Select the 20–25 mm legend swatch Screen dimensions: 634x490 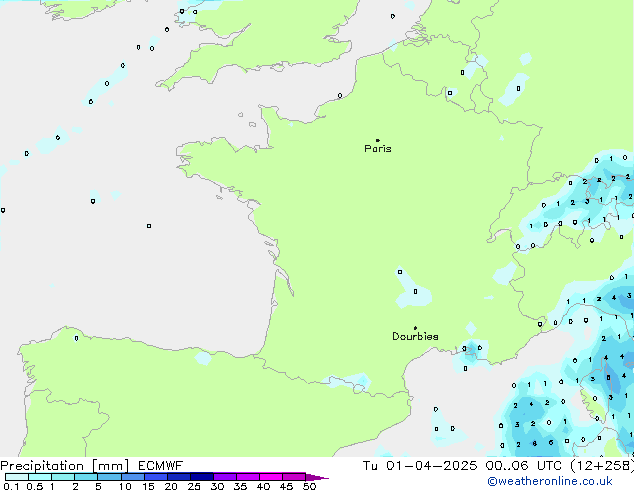pos(178,477)
